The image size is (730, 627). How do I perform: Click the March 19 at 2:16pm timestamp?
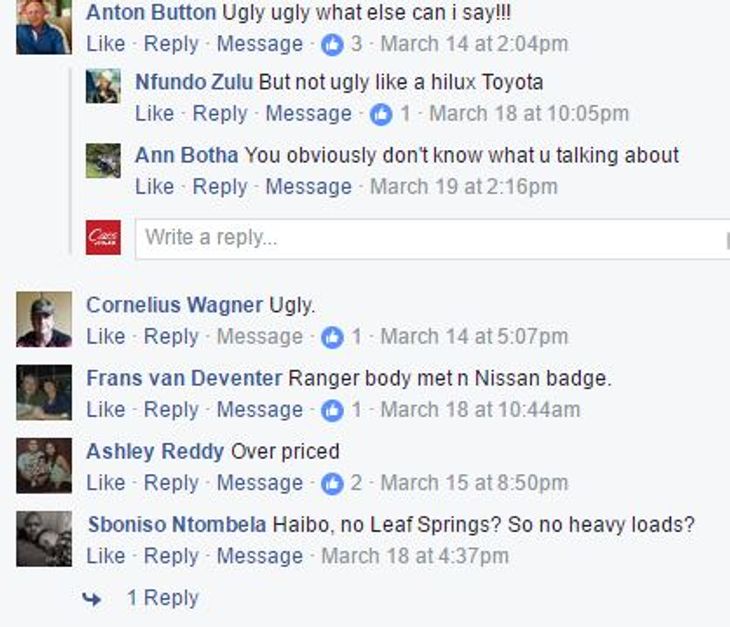coord(464,187)
